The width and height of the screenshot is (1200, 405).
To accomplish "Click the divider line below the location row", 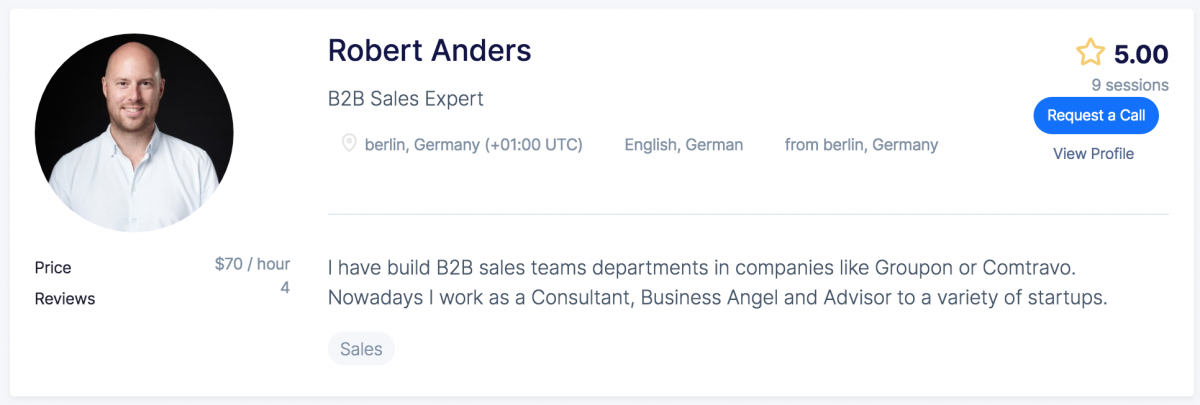I will (x=748, y=214).
